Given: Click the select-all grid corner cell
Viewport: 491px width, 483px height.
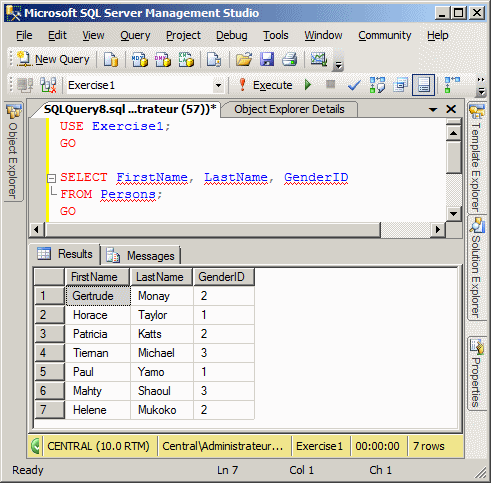Looking at the screenshot, I should [x=49, y=277].
